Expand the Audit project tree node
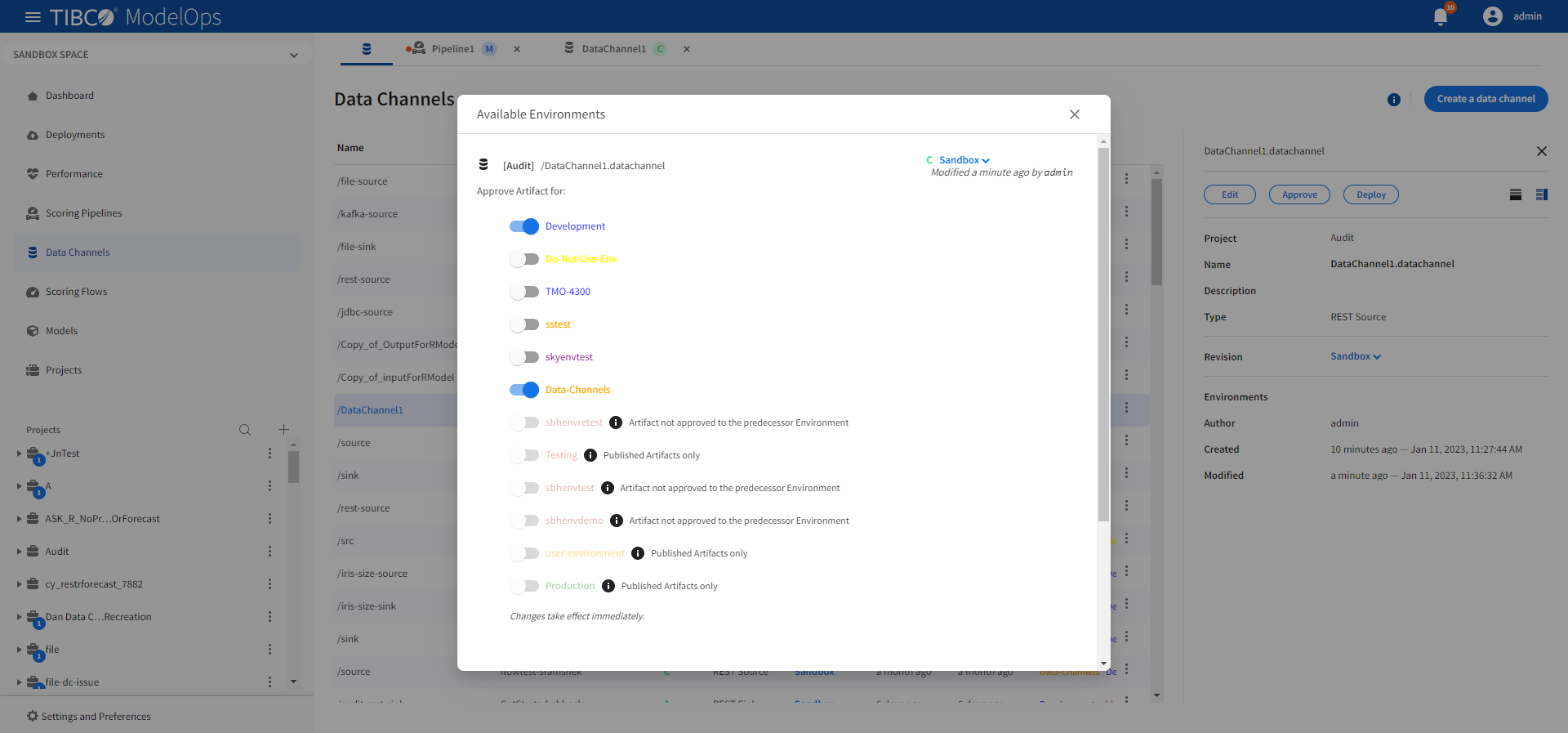The height and width of the screenshot is (733, 1568). [19, 552]
